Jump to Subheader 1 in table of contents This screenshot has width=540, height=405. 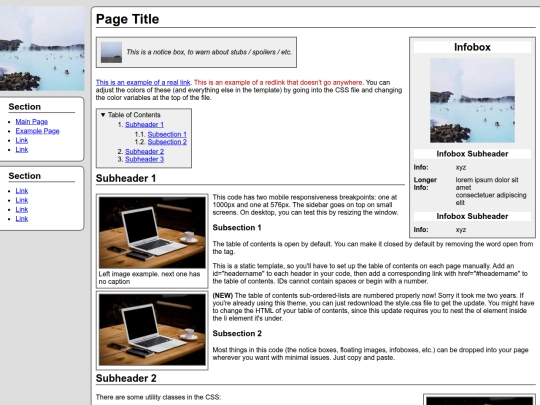point(144,124)
